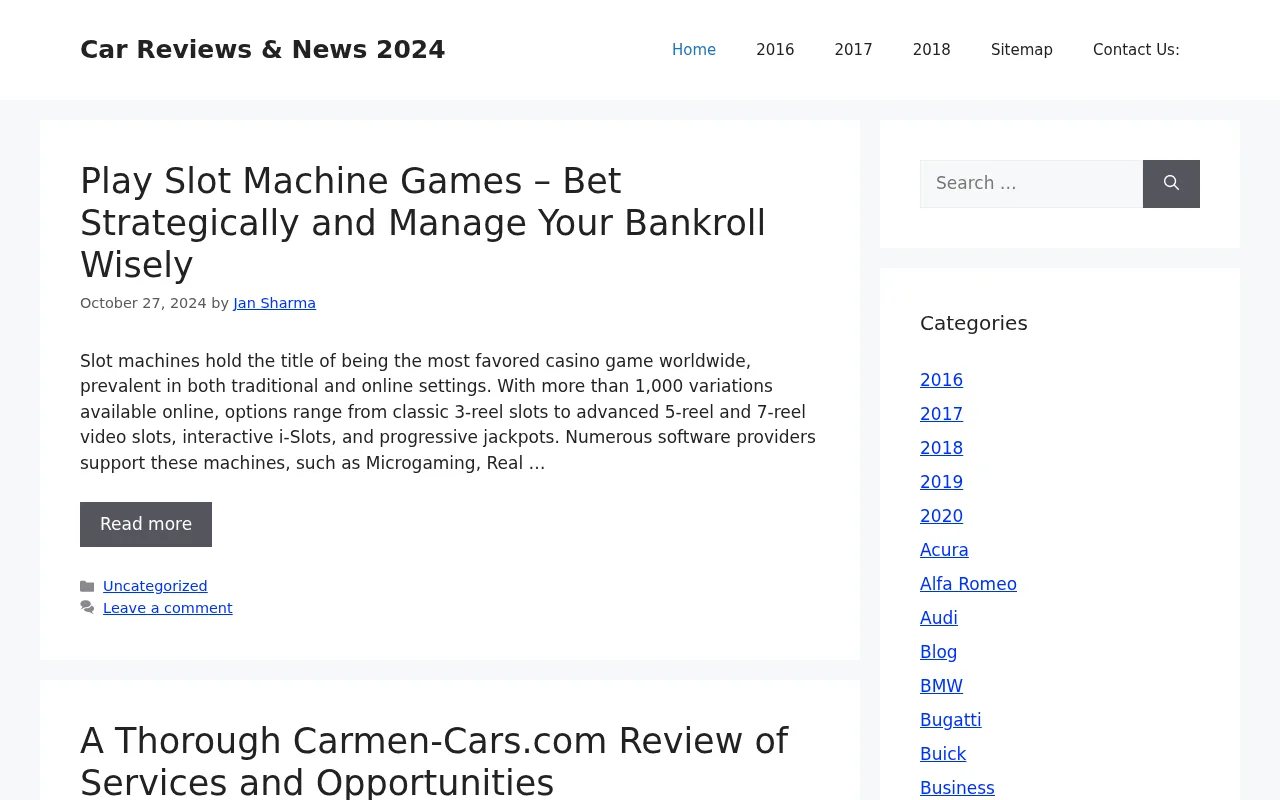Open the Sitemap page from navigation

(x=1021, y=49)
